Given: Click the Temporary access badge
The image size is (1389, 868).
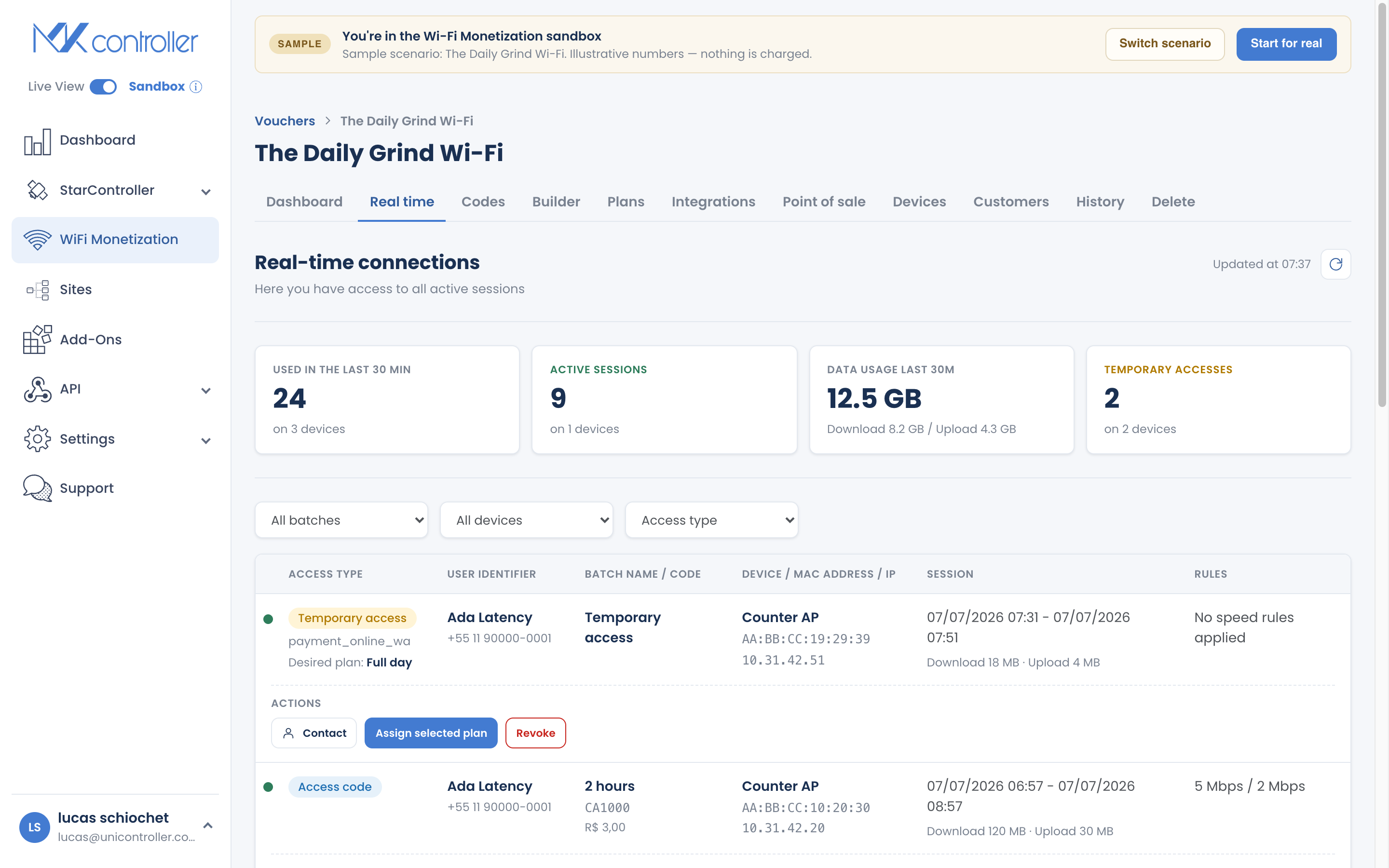Looking at the screenshot, I should click(x=352, y=618).
